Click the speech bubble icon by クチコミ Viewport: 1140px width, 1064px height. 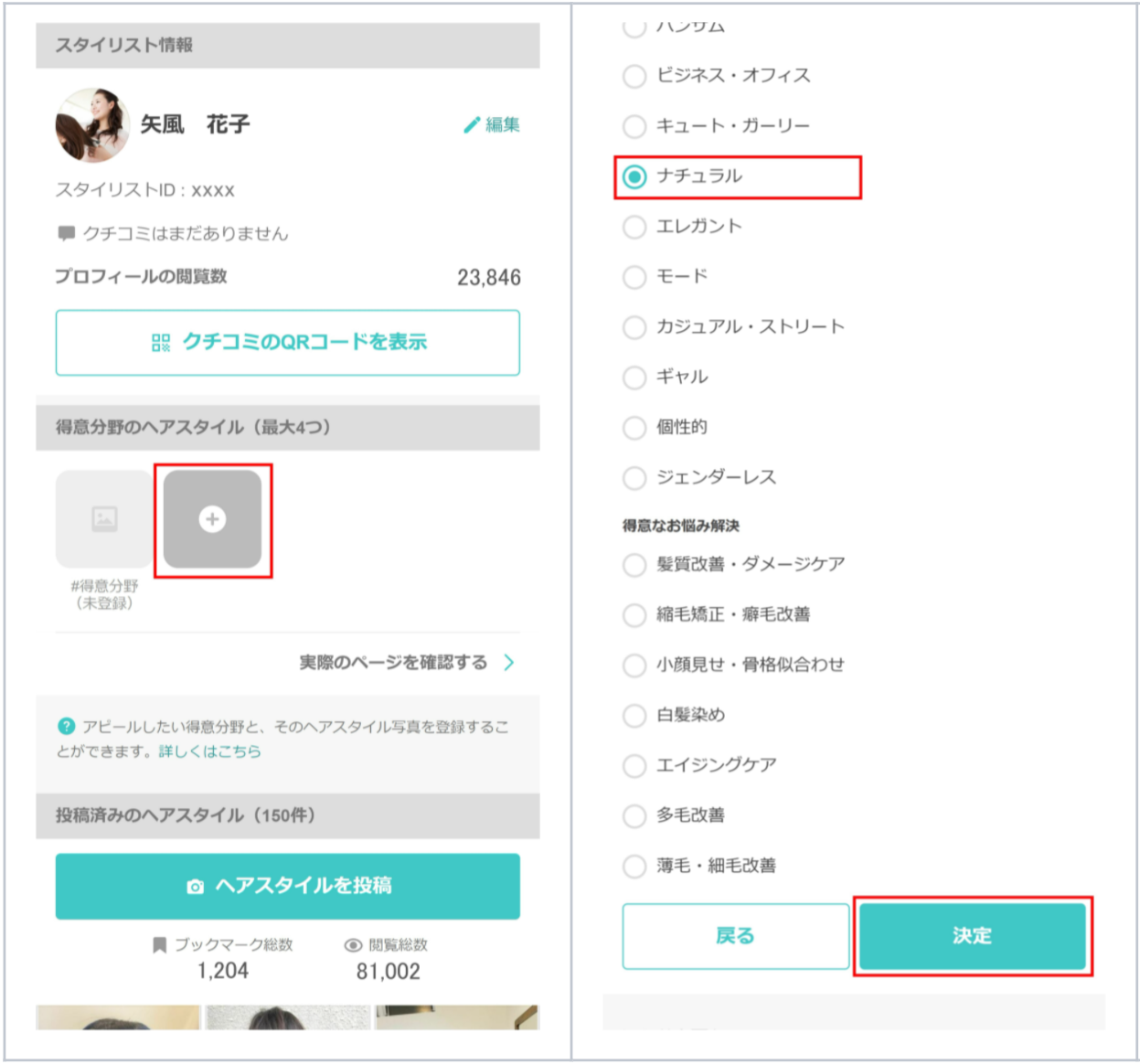(66, 234)
